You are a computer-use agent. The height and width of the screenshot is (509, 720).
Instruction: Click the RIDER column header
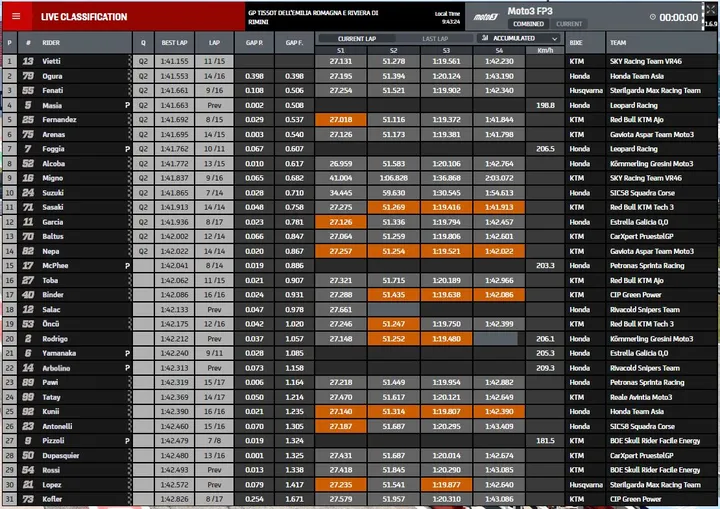[x=51, y=43]
